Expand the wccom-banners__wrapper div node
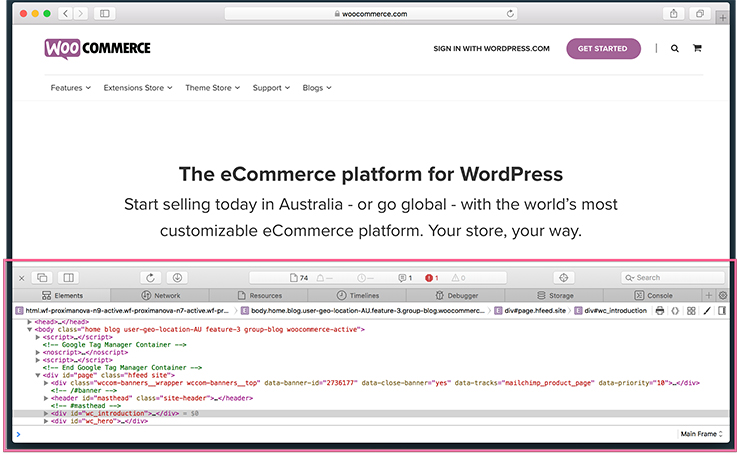Viewport: 740px width, 455px height. pyautogui.click(x=46, y=383)
